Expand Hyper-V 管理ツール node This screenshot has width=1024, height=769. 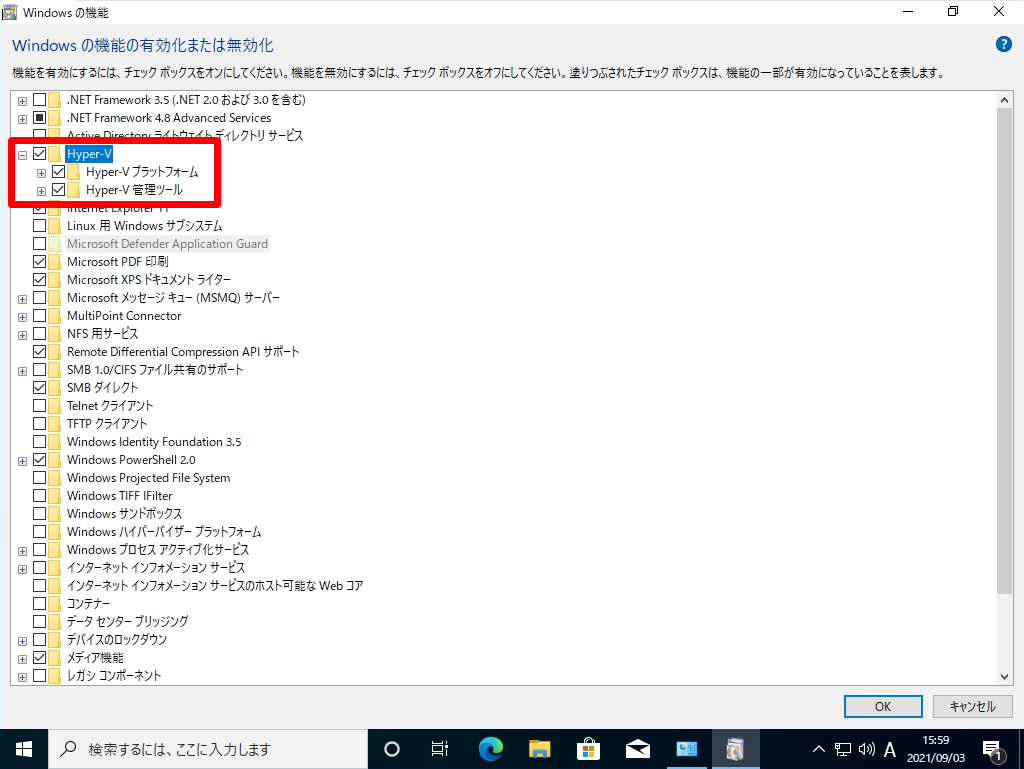point(41,191)
